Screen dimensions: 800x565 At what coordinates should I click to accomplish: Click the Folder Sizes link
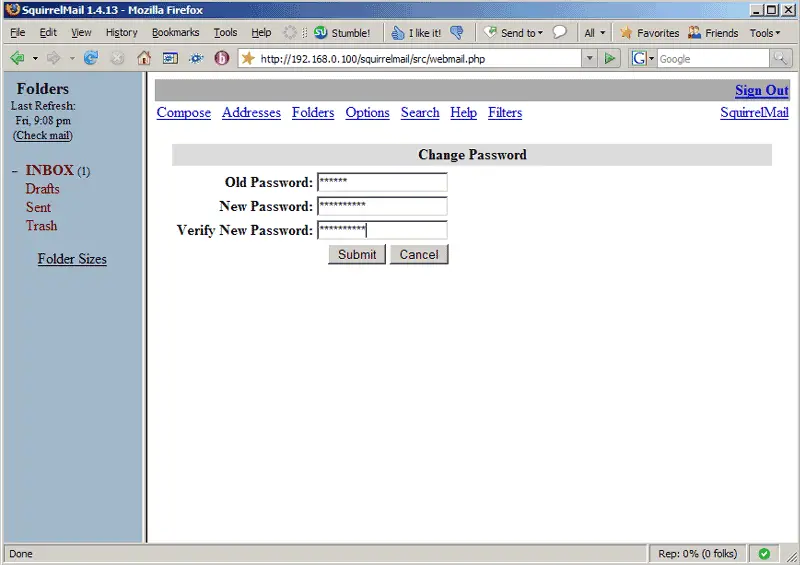72,259
